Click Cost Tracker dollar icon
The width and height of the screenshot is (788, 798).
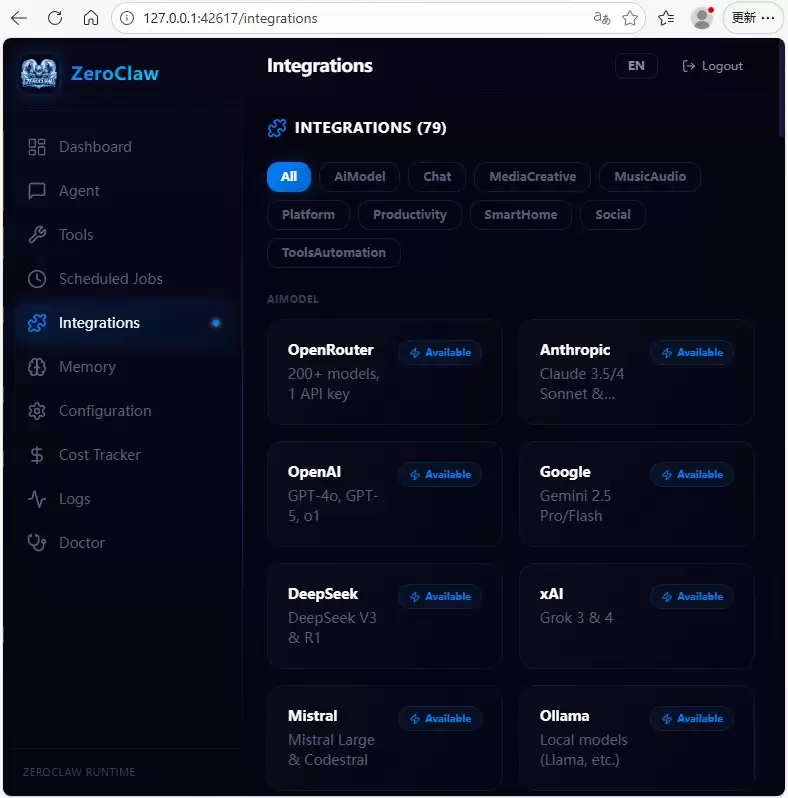tap(37, 455)
